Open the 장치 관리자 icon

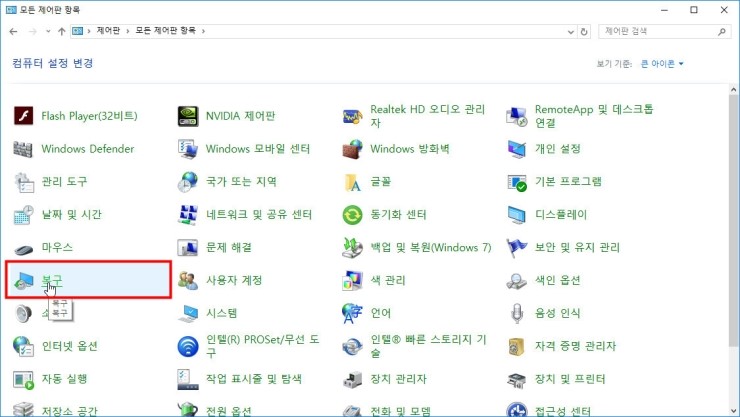(352, 379)
